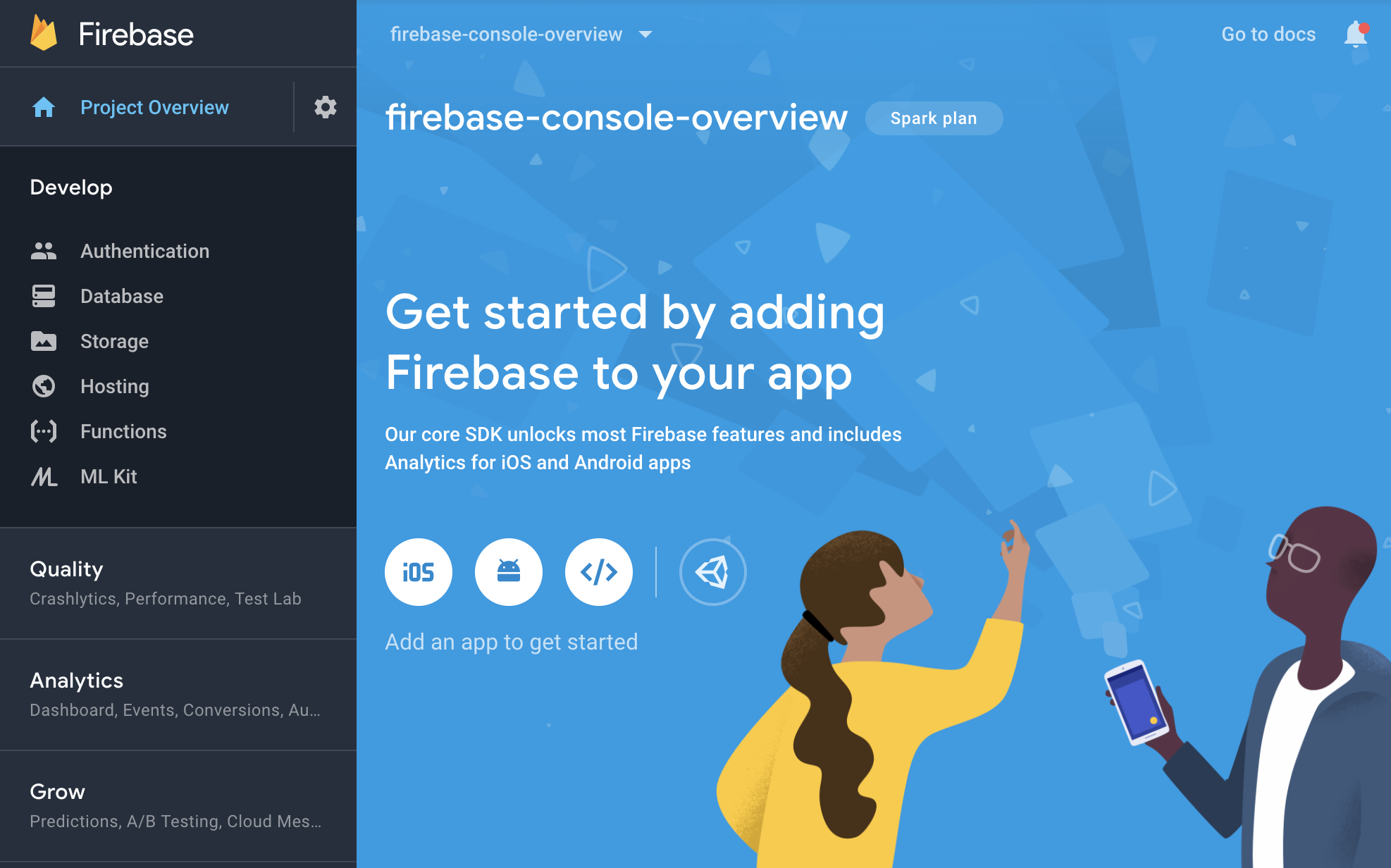Select the Unity platform icon
Screen dimensions: 1391x868
point(715,570)
